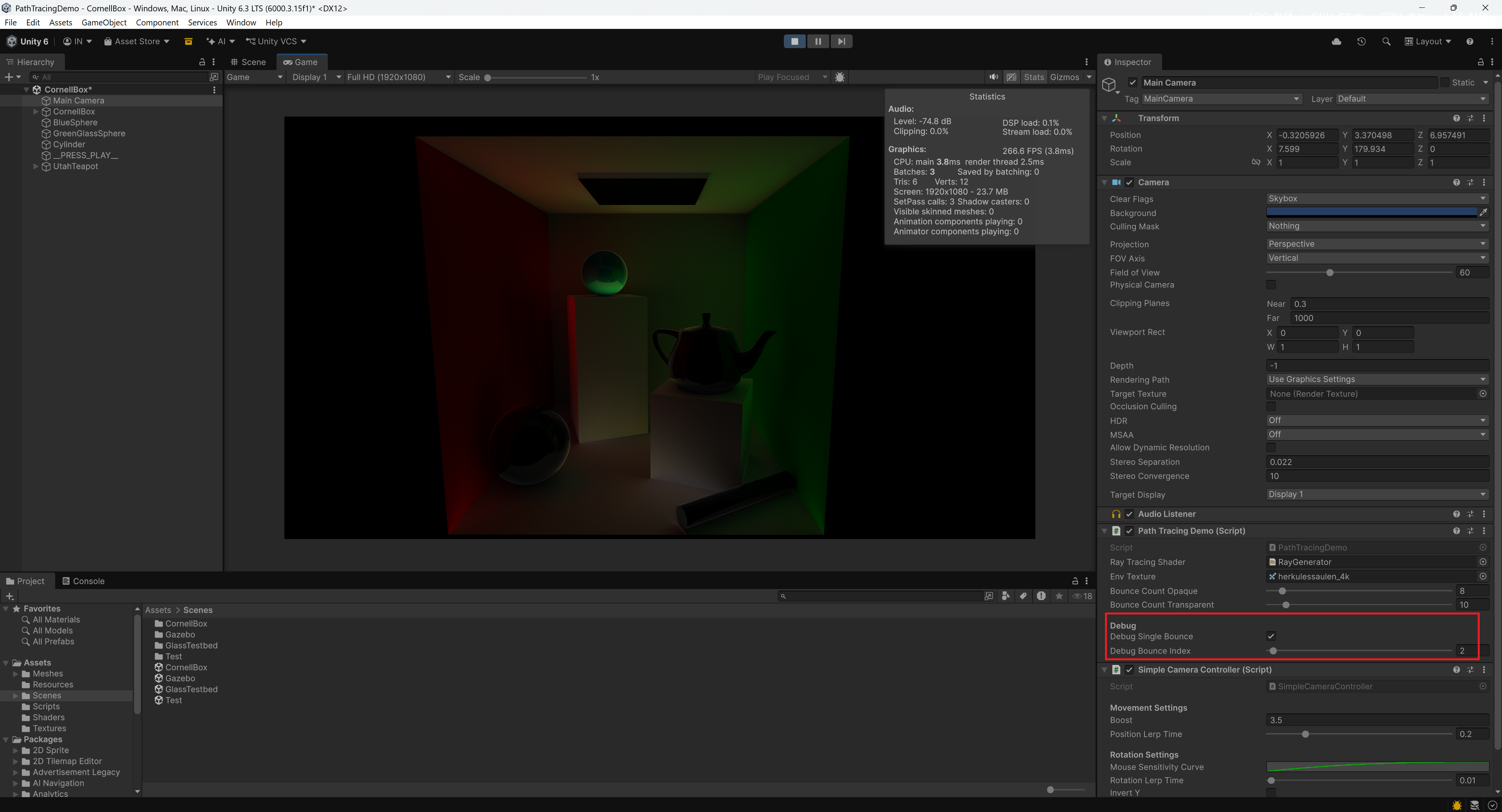Open object picker for Ray Tracing Shader
The height and width of the screenshot is (812, 1502).
[1483, 562]
